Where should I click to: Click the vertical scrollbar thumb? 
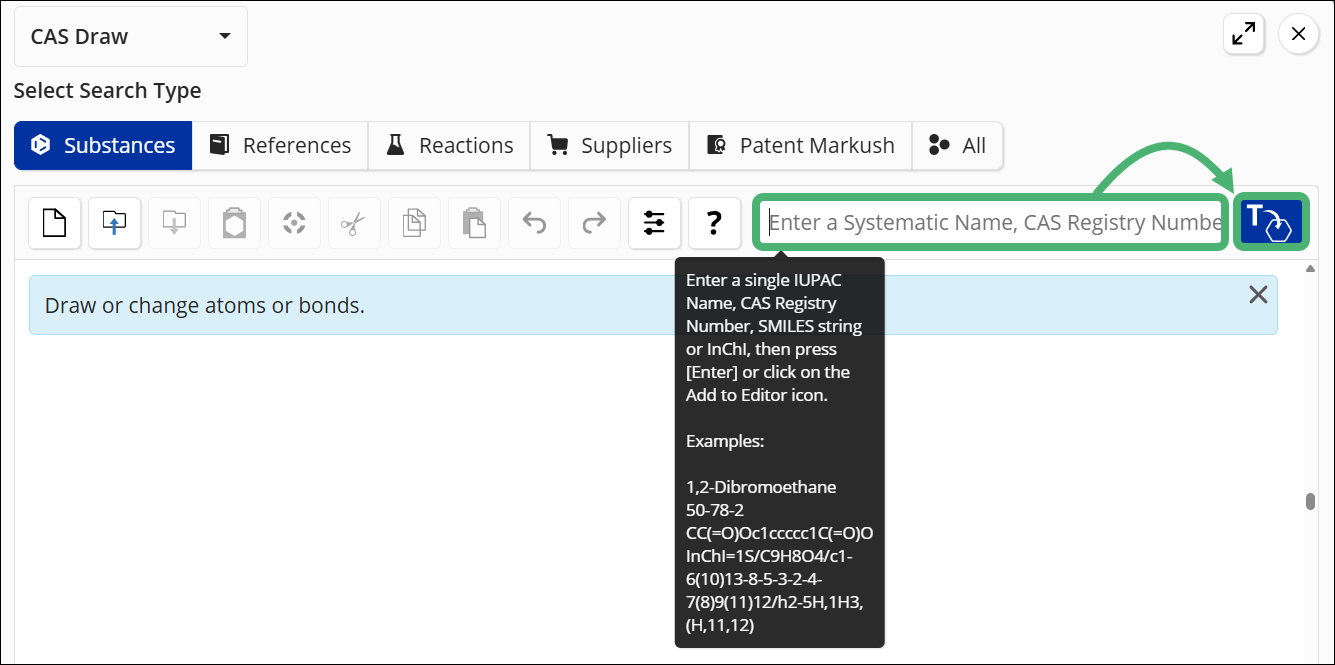point(1310,501)
